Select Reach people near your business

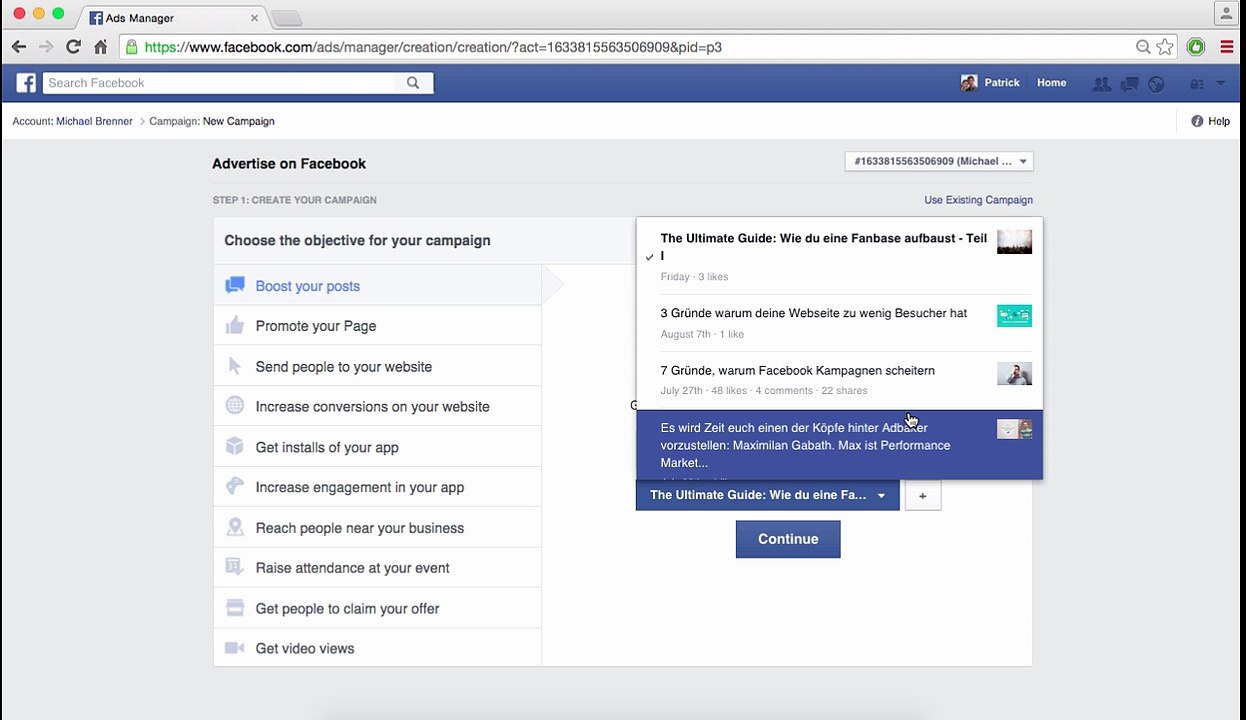[378, 528]
